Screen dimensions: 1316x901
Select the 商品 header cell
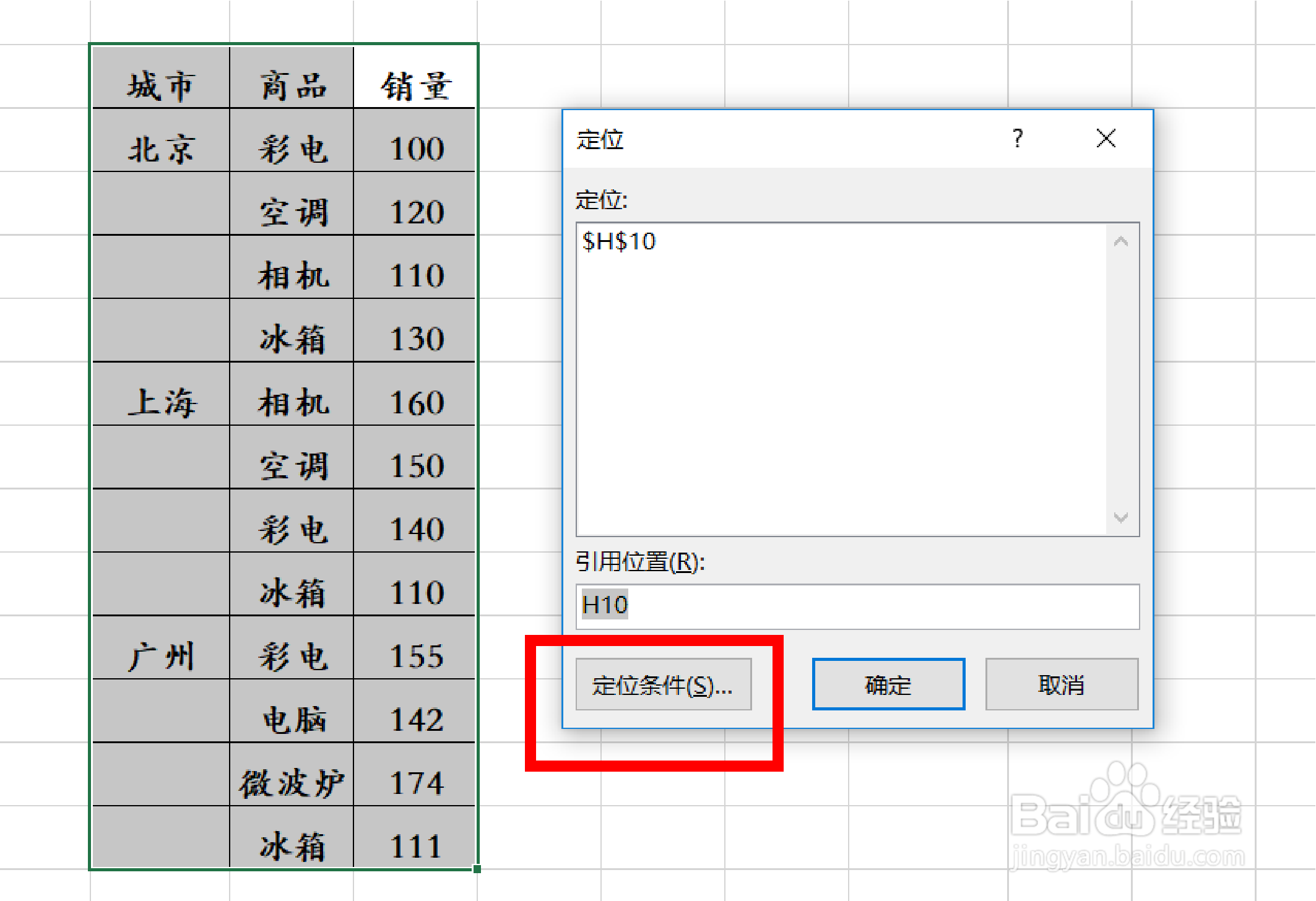pos(292,85)
